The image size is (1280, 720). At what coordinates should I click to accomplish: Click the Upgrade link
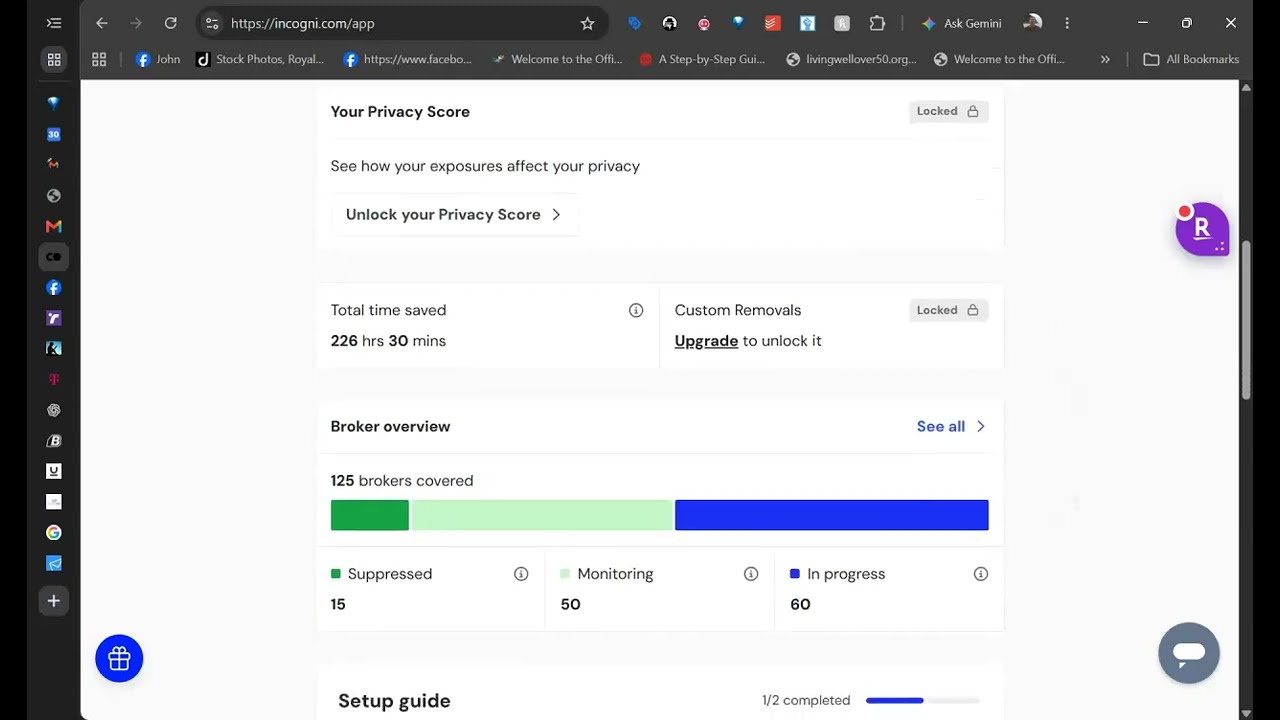706,341
